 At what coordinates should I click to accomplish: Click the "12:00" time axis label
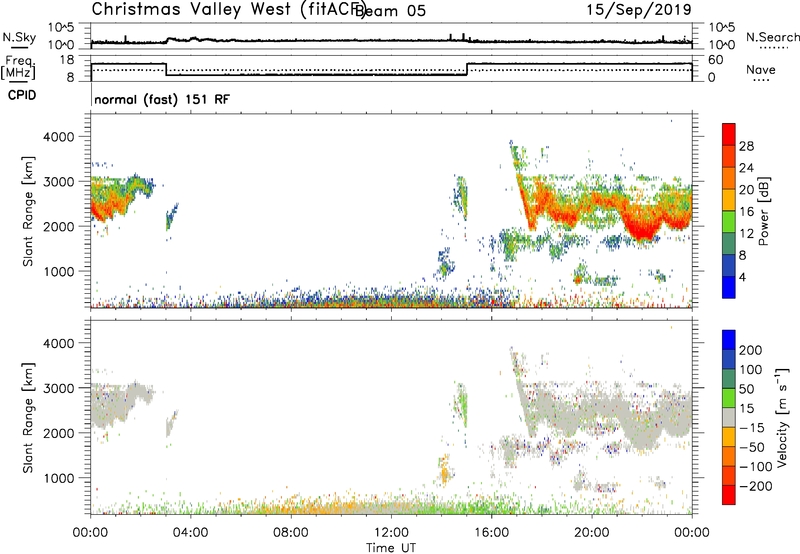pyautogui.click(x=391, y=533)
